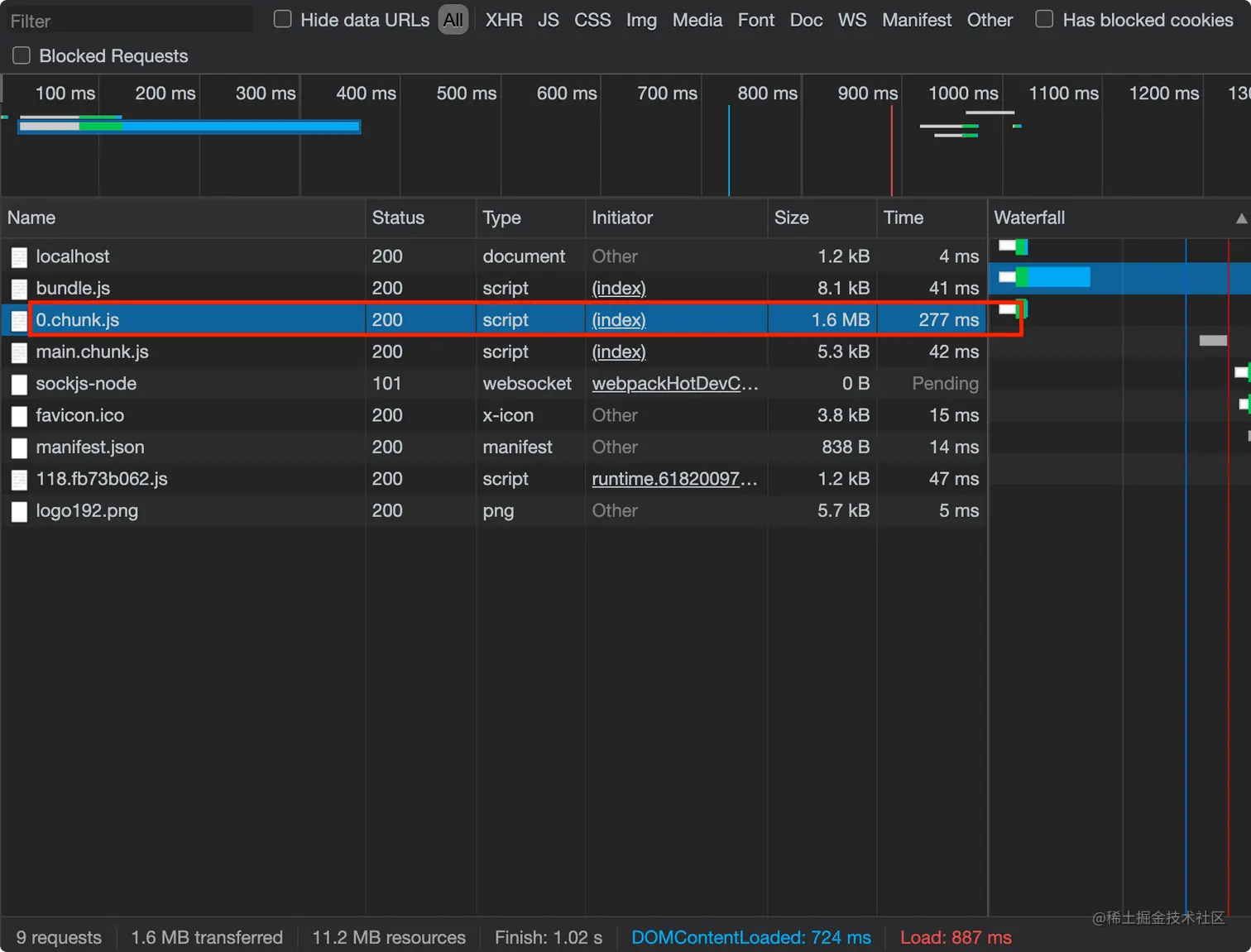The height and width of the screenshot is (952, 1251).
Task: Sort requests by Status column
Action: 420,218
